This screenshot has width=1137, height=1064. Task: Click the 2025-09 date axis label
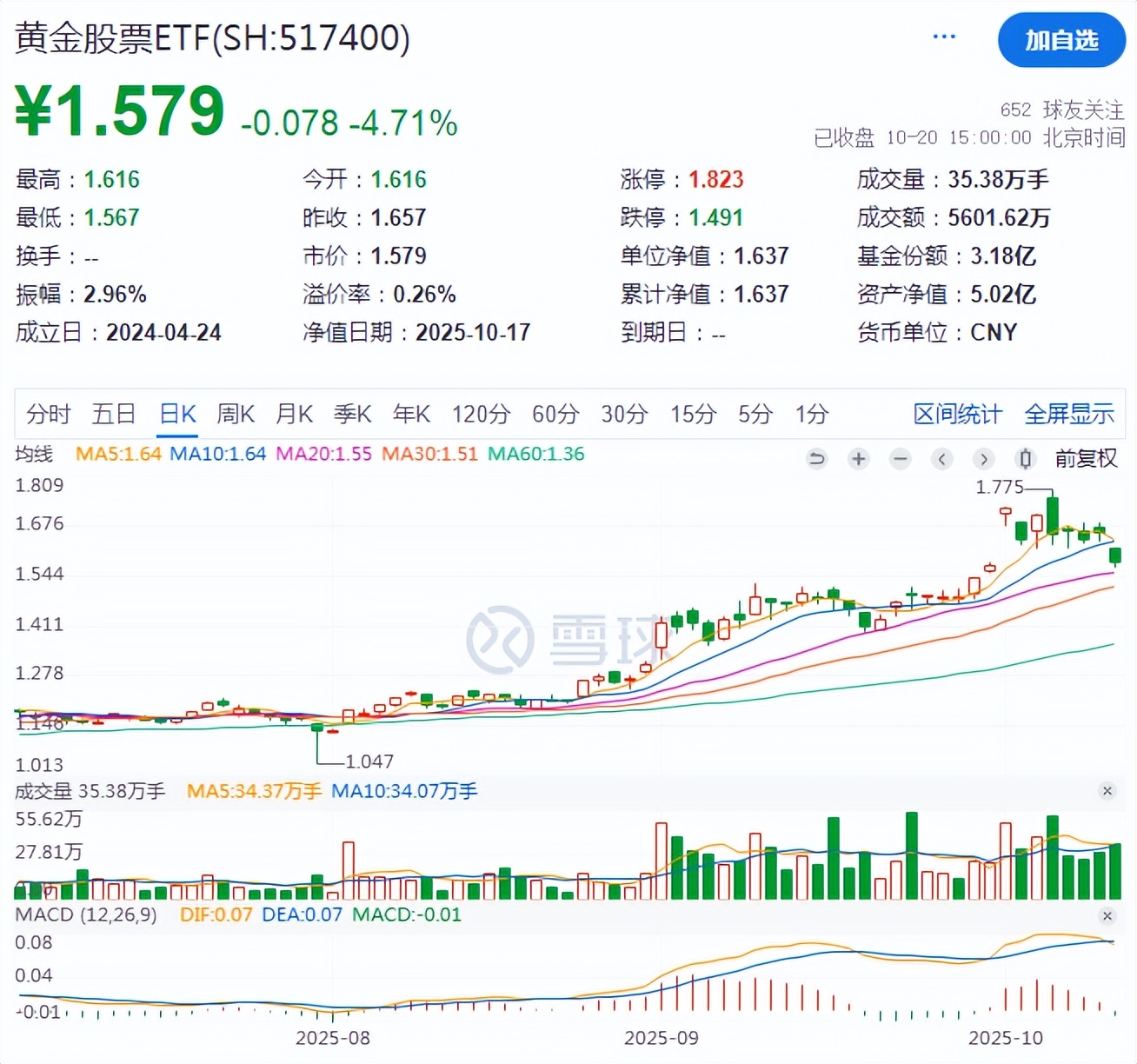pos(662,1038)
